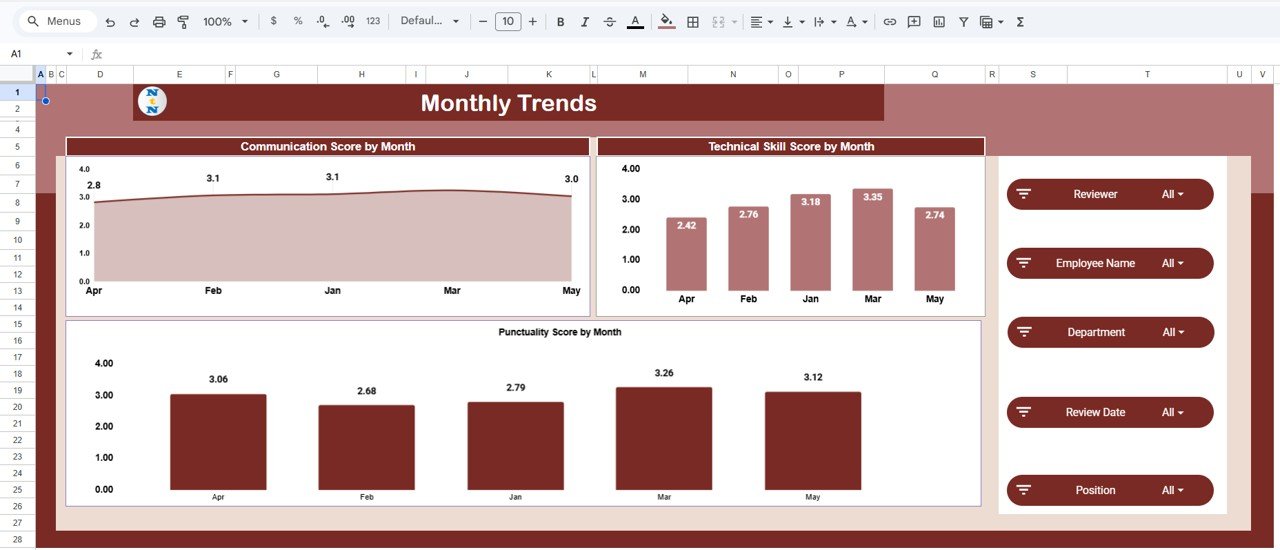Open the Department slicer All dropdown

click(1172, 332)
